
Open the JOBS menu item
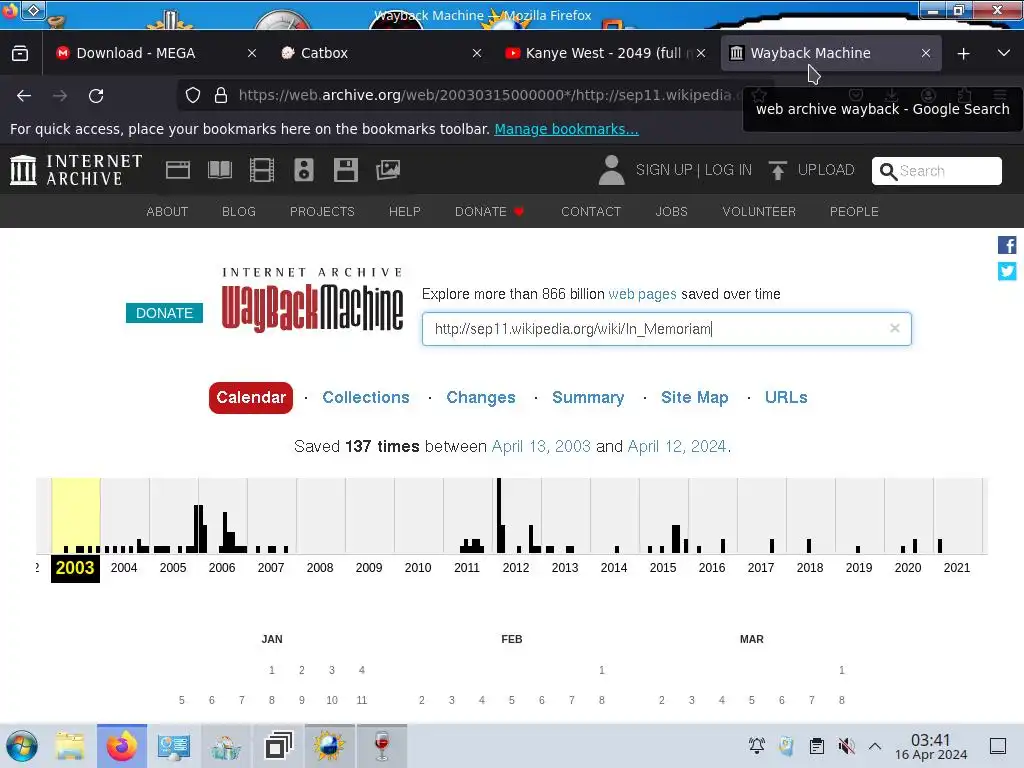[671, 212]
